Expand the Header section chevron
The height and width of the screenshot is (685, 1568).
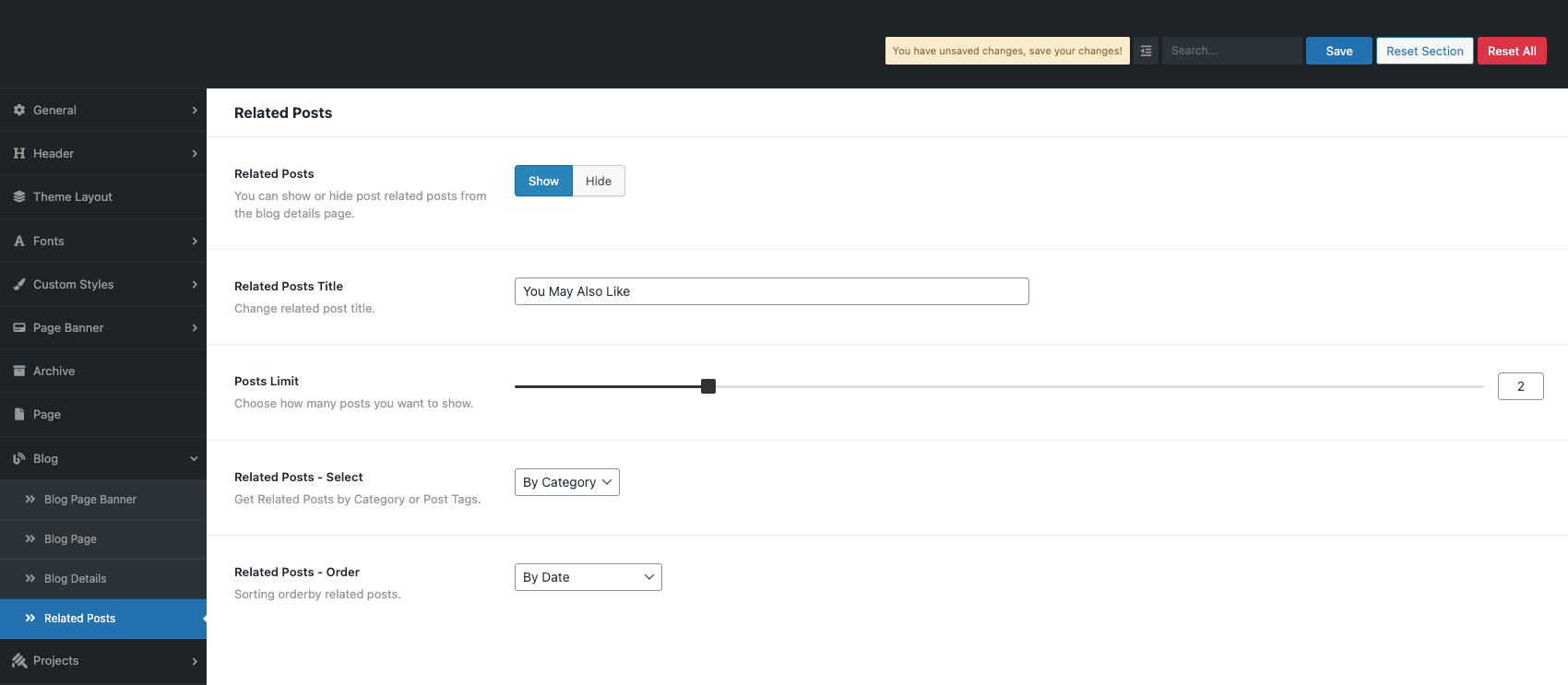pyautogui.click(x=195, y=153)
